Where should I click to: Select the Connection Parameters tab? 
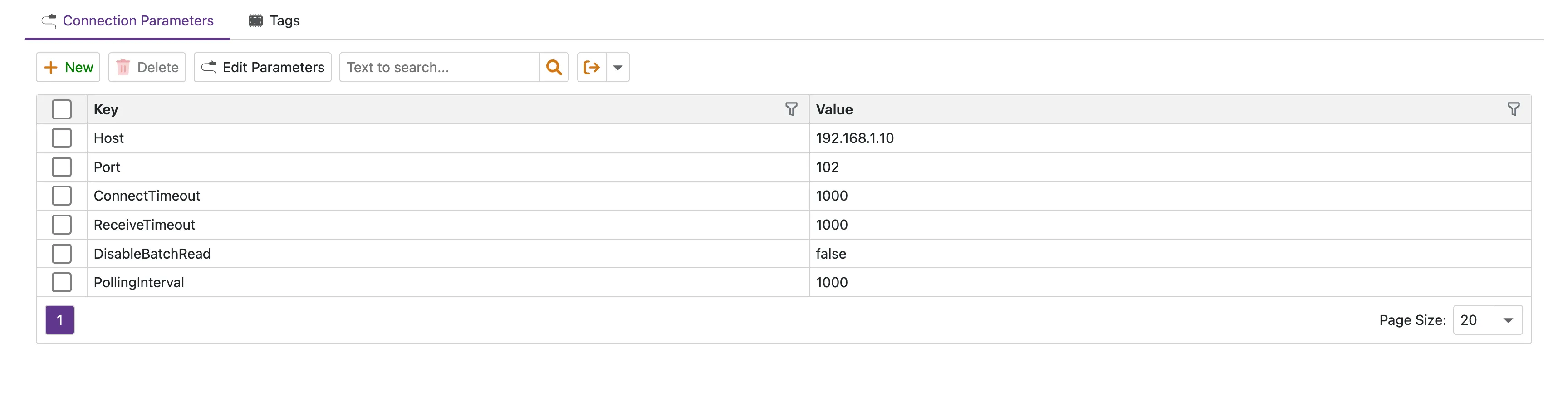click(x=128, y=21)
